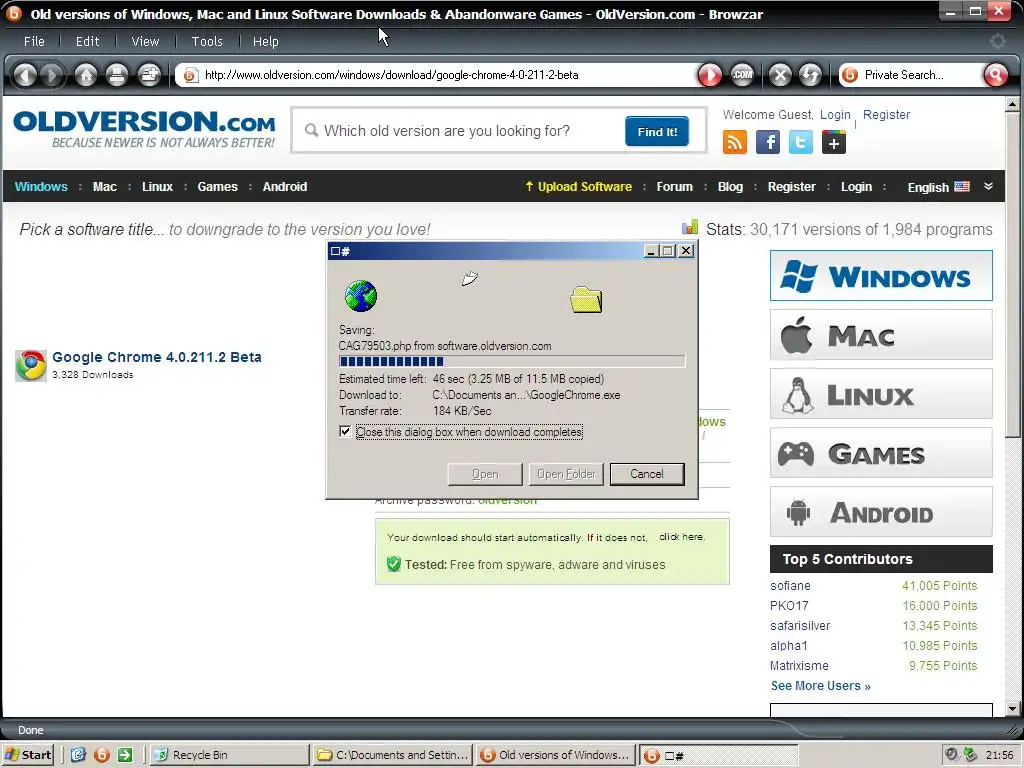This screenshot has width=1024, height=768.
Task: Switch to C:\Documents and Settings taskbar window
Action: pyautogui.click(x=392, y=755)
